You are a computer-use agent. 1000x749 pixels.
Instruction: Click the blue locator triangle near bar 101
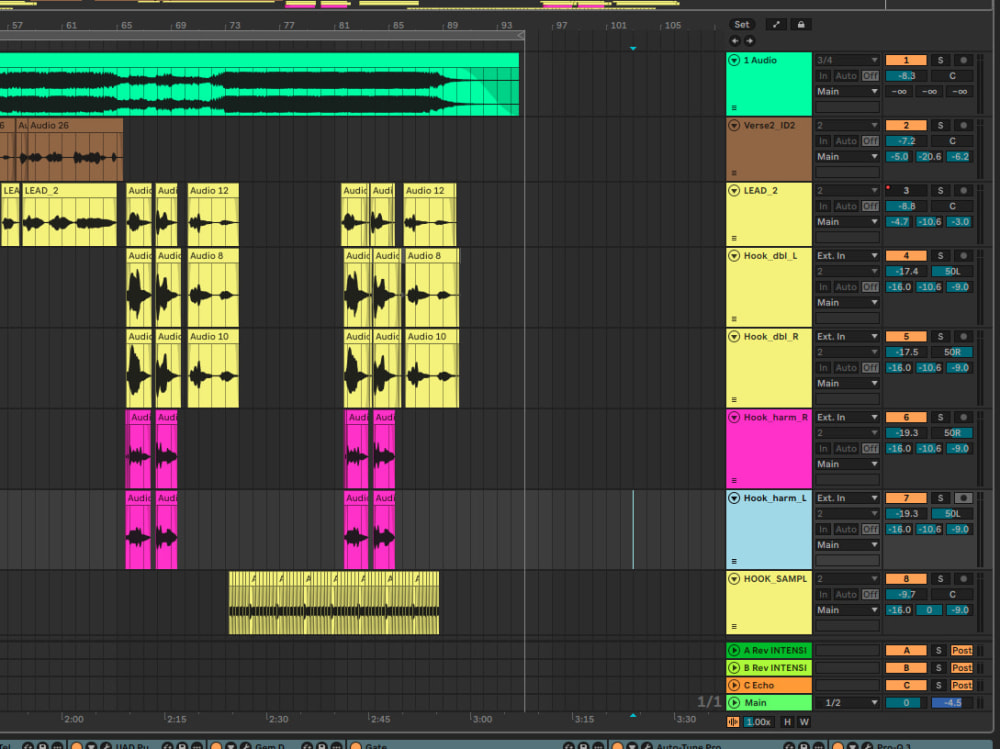[x=633, y=48]
